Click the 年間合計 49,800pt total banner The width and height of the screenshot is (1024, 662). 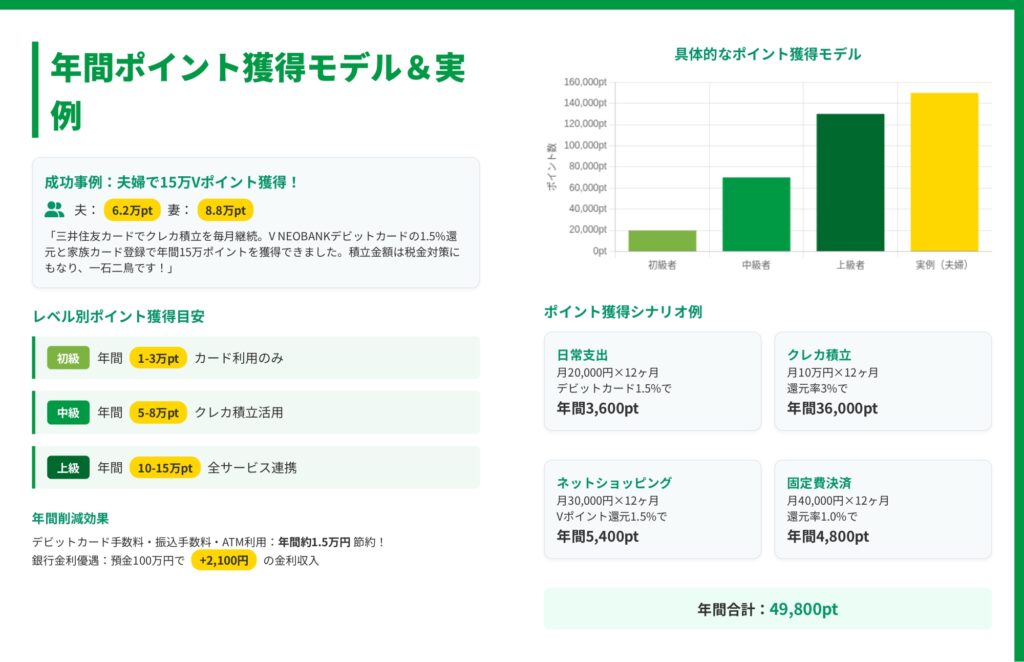pos(767,609)
